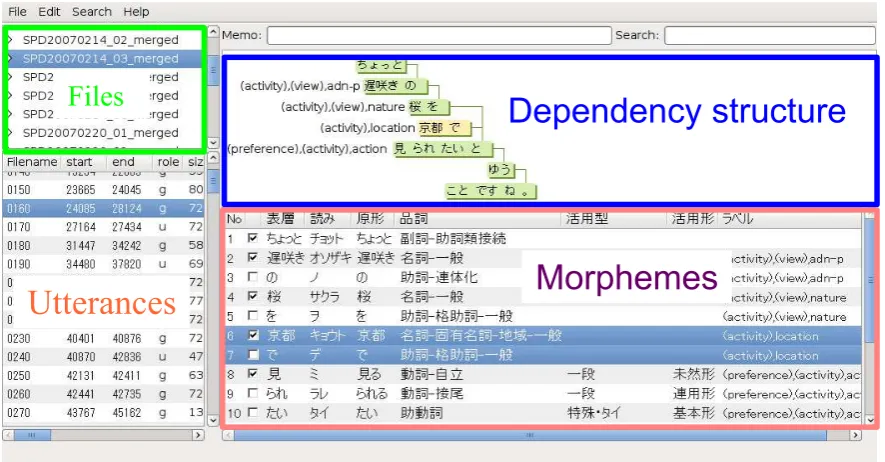
Task: Check checkbox for morpheme を row 5
Action: tap(253, 316)
